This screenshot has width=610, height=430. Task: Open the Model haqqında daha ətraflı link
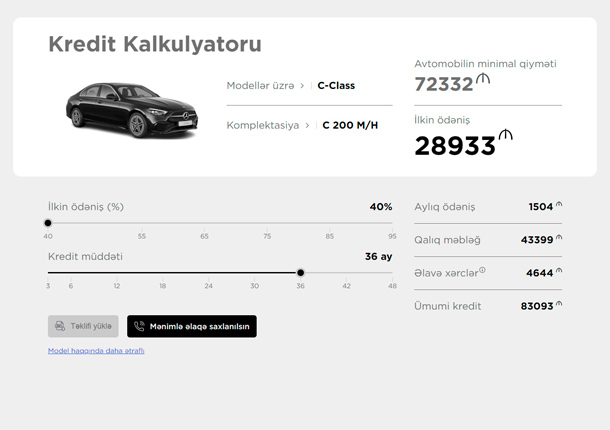click(96, 351)
